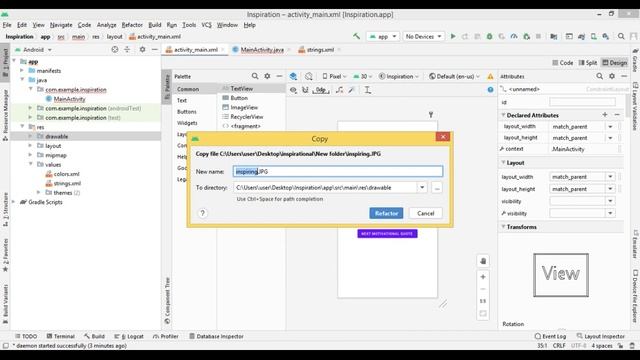
Task: Select the drawable folder in tree
Action: point(57,136)
